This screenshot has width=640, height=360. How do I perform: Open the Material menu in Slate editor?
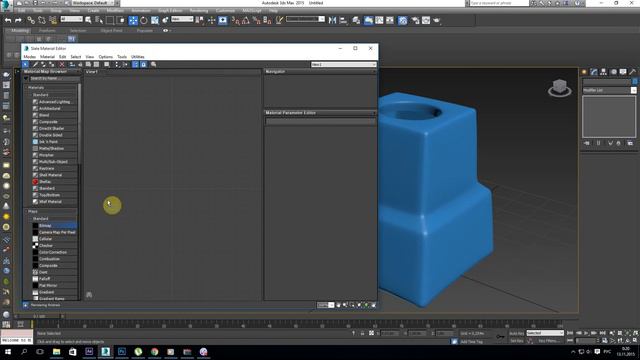tap(47, 57)
